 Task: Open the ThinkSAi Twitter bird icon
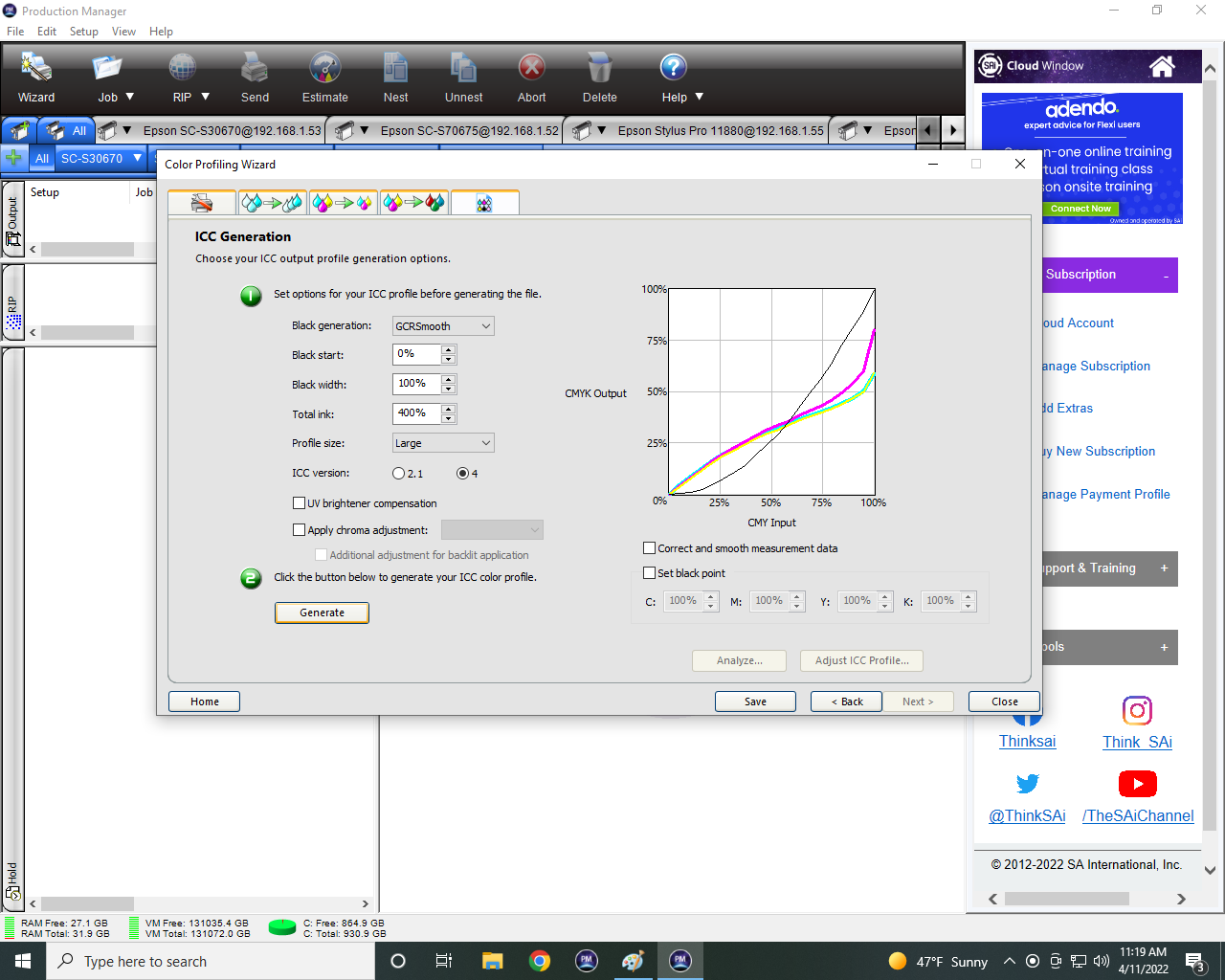1028,784
